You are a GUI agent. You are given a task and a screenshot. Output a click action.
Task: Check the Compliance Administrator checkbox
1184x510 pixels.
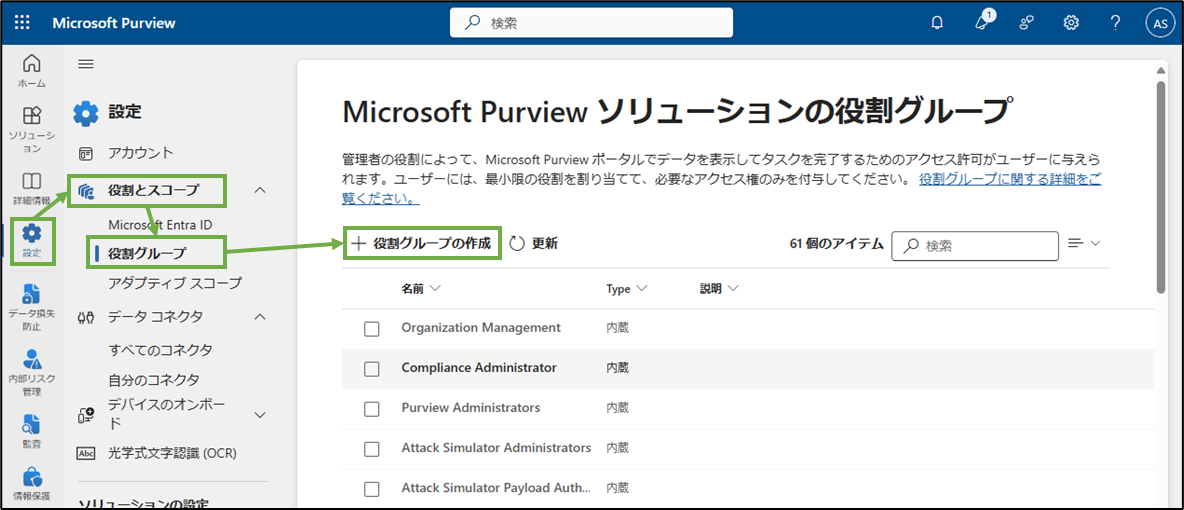click(372, 369)
